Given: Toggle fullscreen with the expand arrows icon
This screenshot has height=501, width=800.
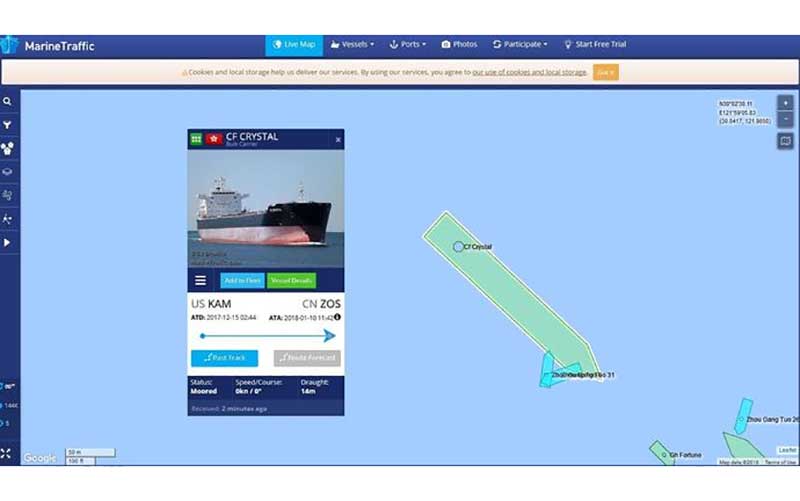Looking at the screenshot, I should coord(6,454).
